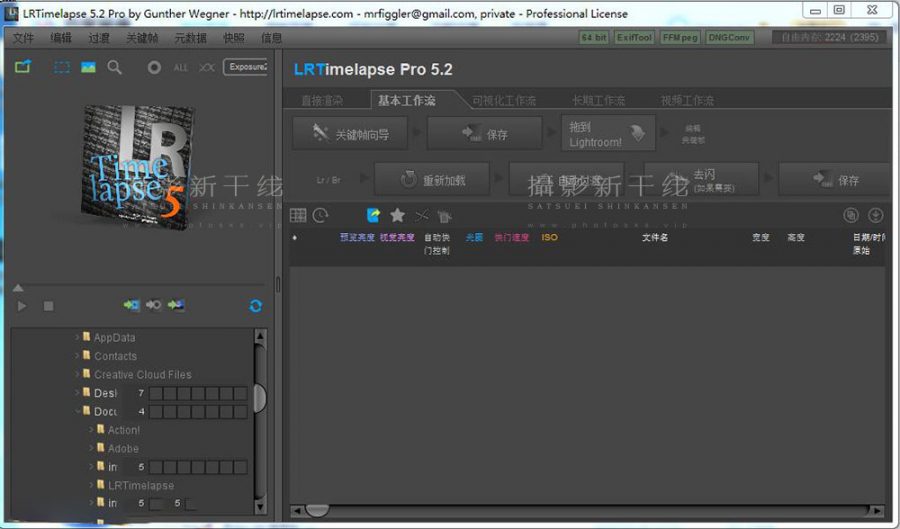Click the 64 bit status indicator

click(x=593, y=37)
